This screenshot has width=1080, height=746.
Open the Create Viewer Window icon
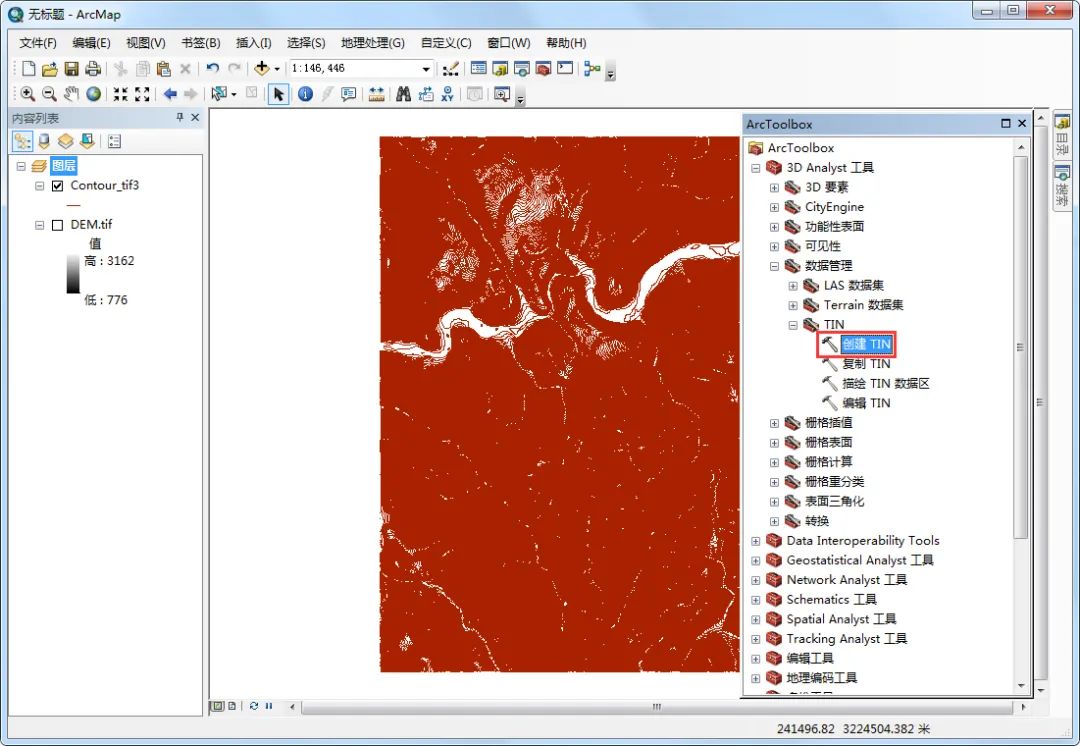click(x=502, y=94)
